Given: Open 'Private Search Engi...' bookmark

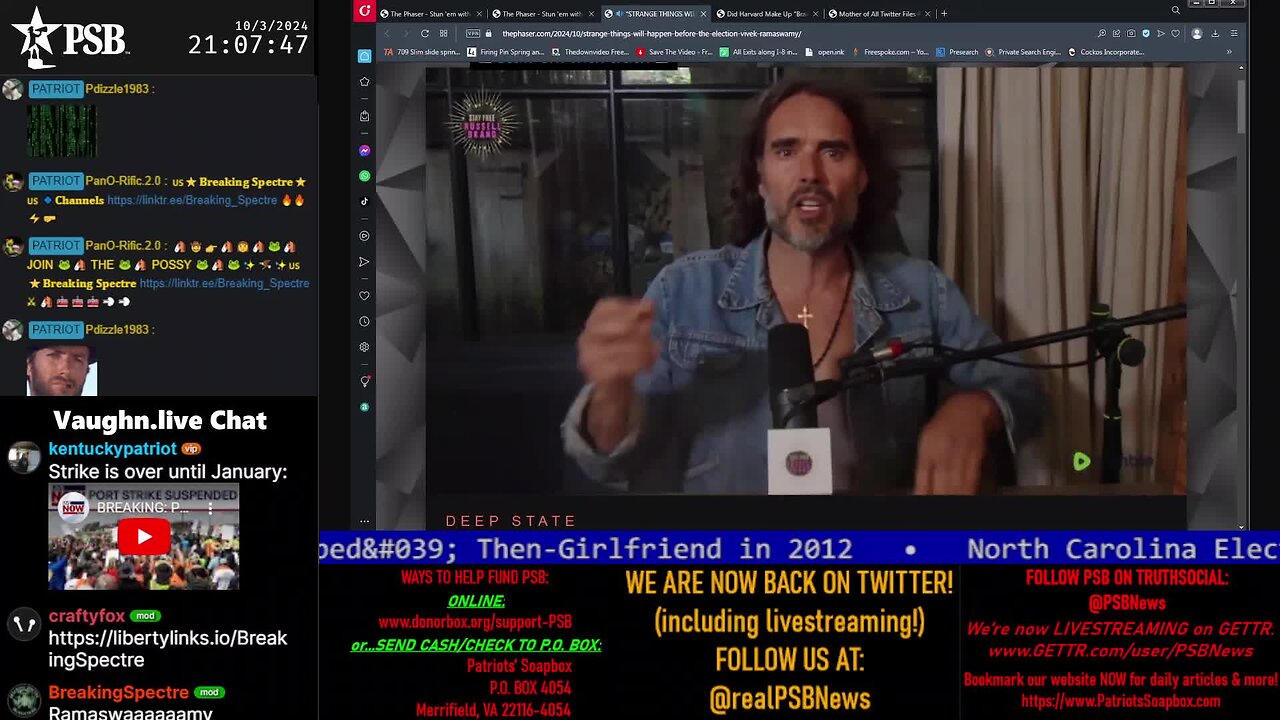Looking at the screenshot, I should (x=1022, y=52).
